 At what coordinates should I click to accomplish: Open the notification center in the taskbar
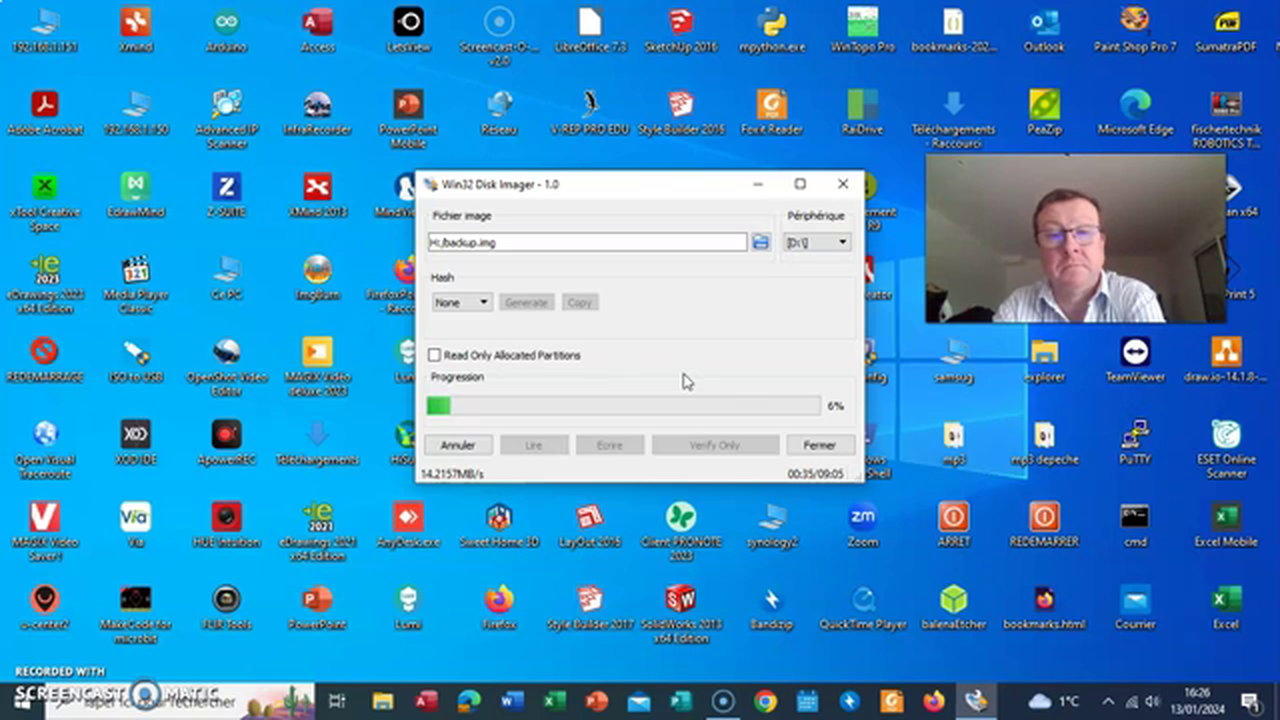pos(1250,701)
